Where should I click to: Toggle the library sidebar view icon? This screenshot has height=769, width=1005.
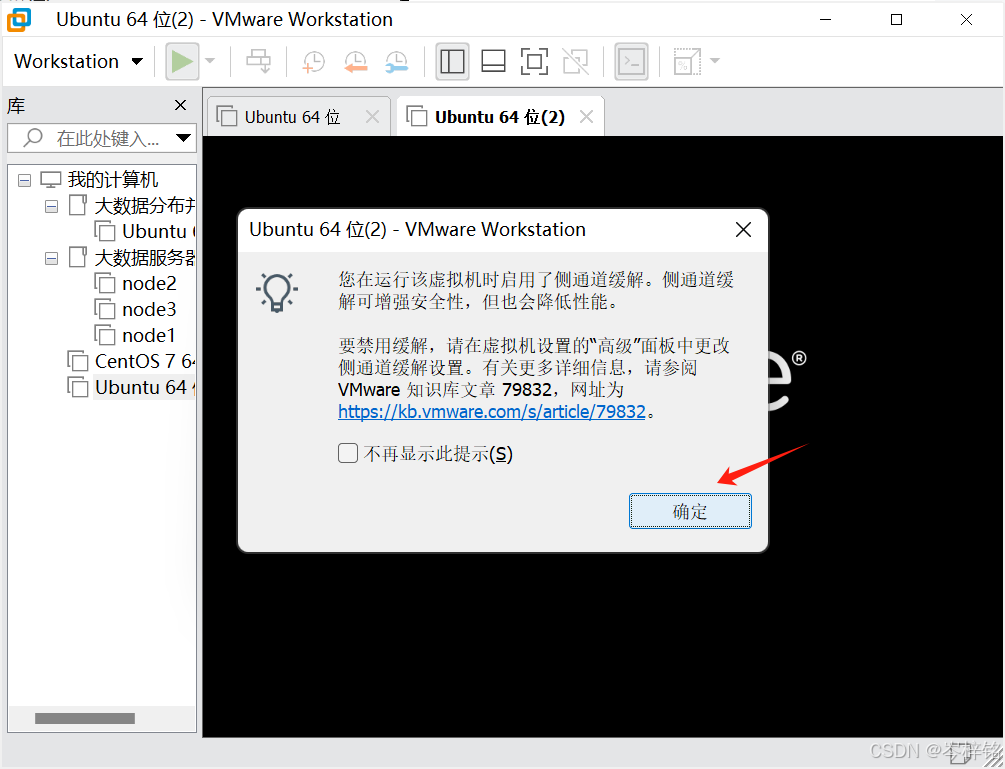pos(453,62)
